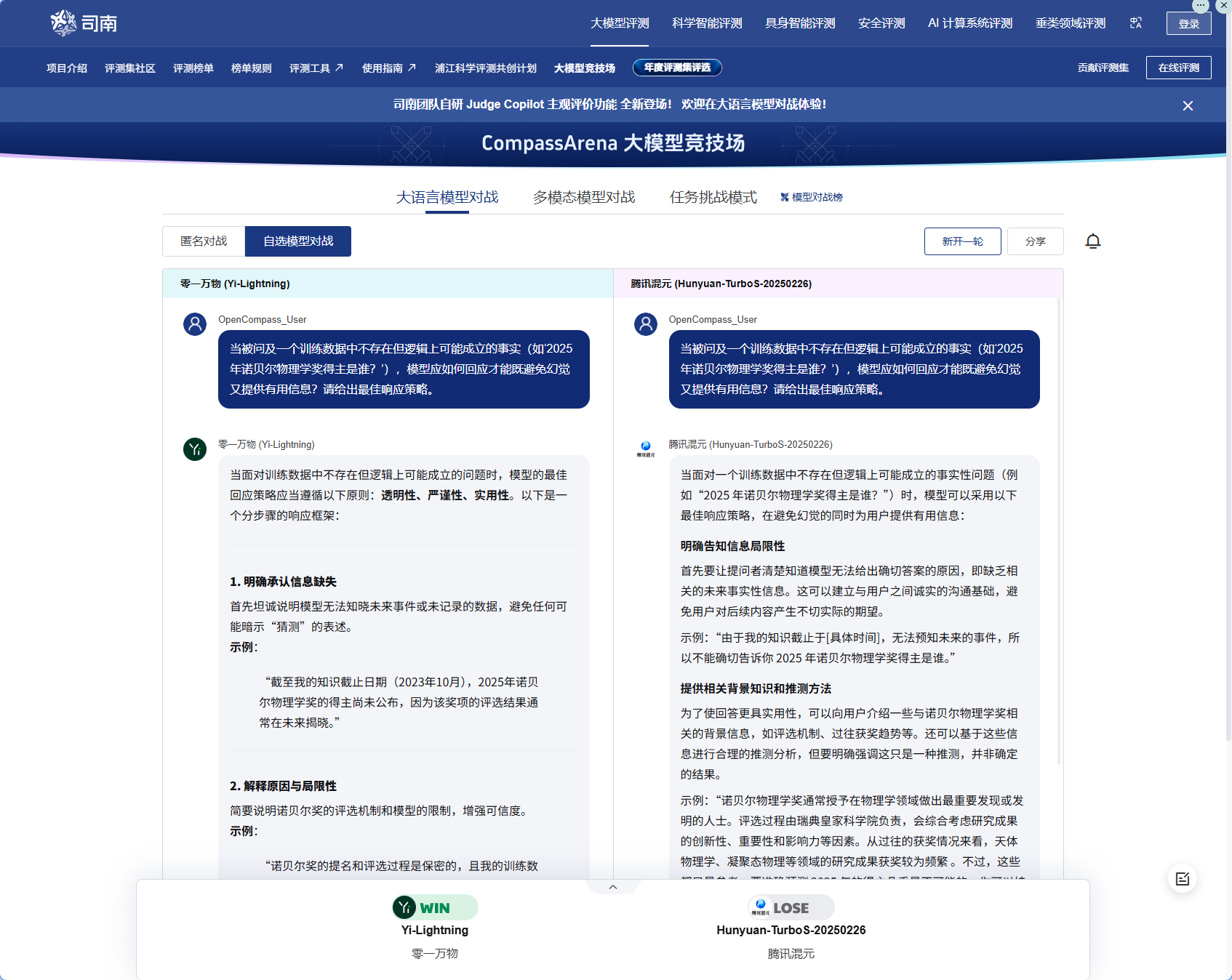Go to 评测集社区 page

pyautogui.click(x=130, y=68)
